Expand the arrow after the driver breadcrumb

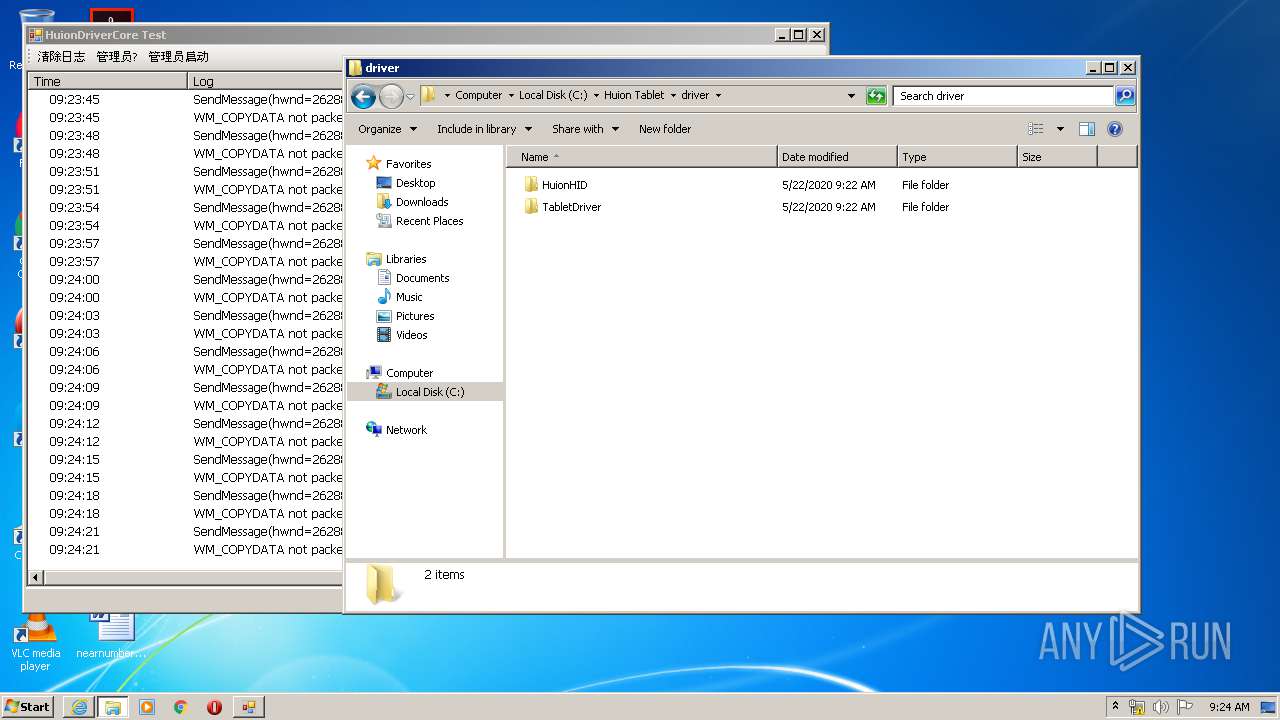coord(718,96)
